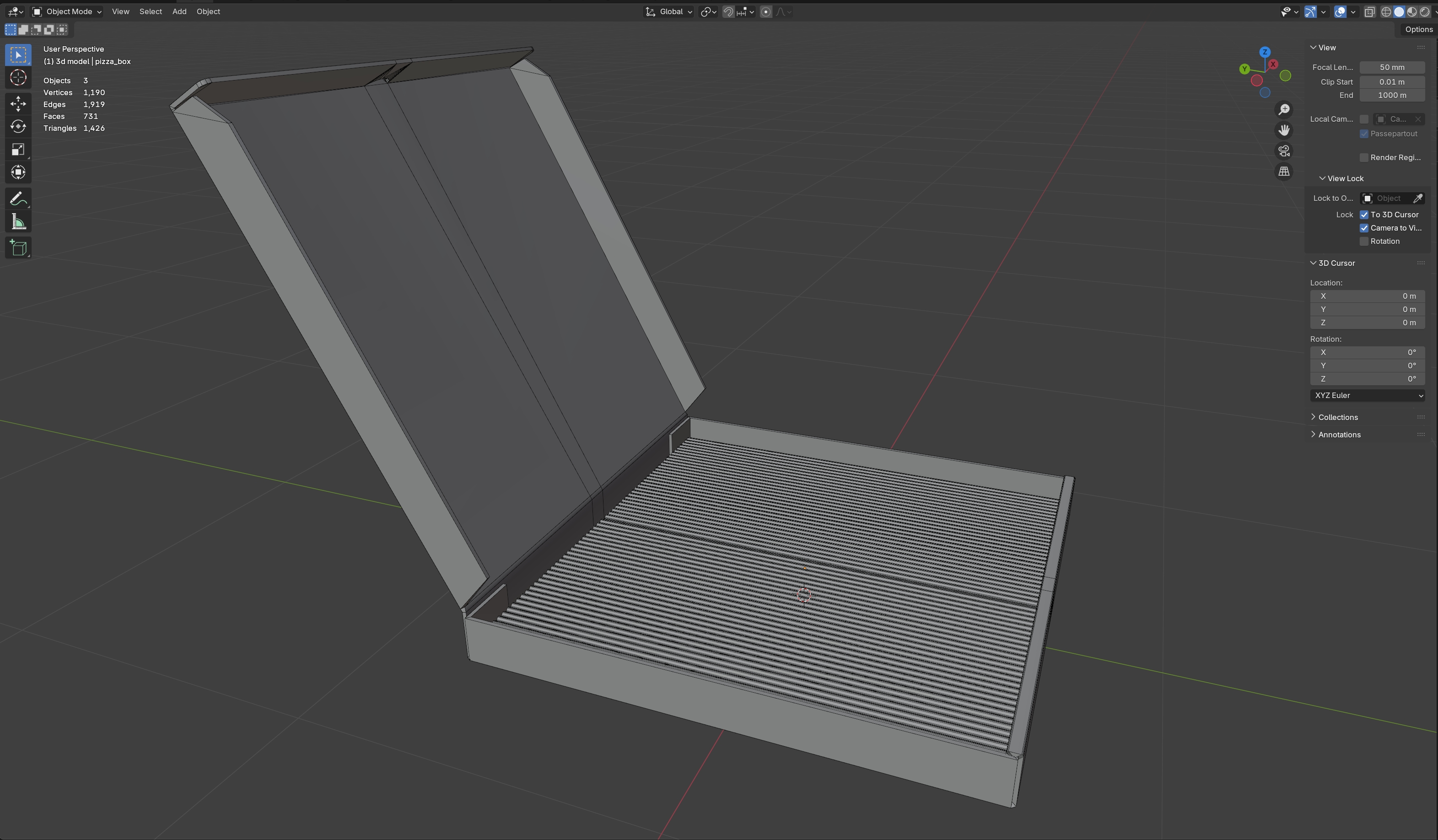Open the Add menu
1438x840 pixels.
pyautogui.click(x=179, y=11)
